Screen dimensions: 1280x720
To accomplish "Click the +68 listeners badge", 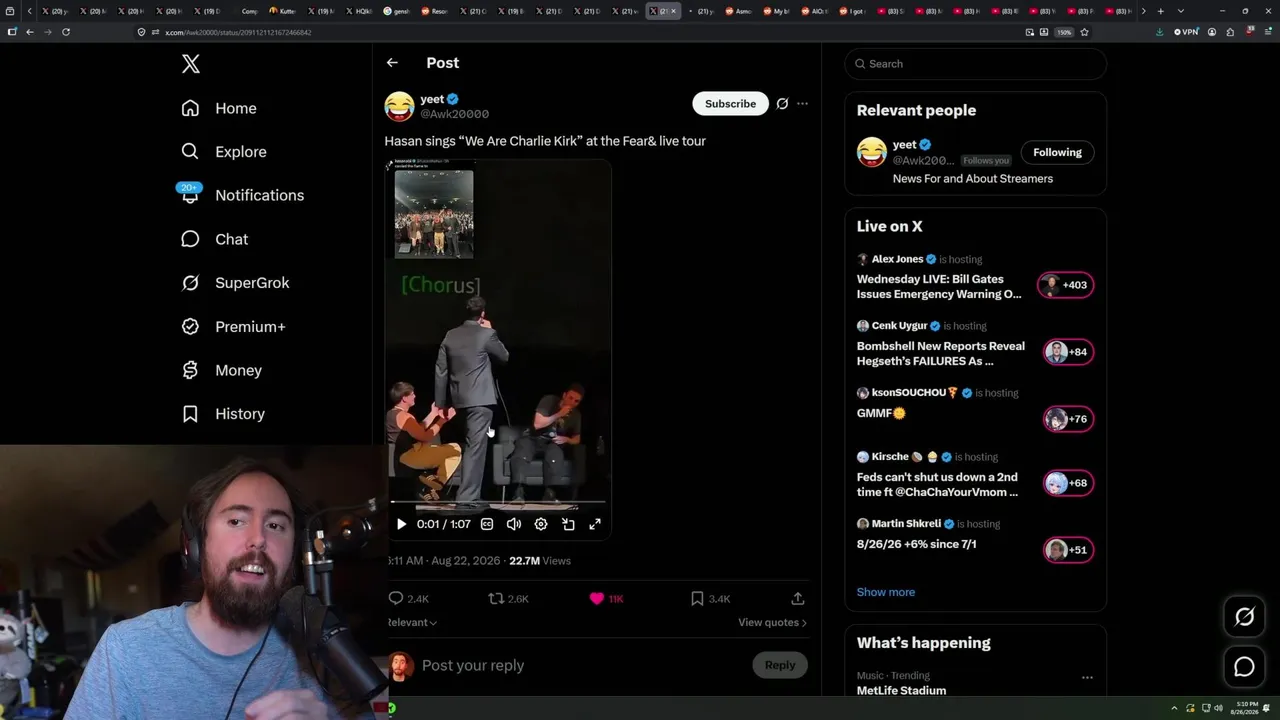I will click(1068, 483).
